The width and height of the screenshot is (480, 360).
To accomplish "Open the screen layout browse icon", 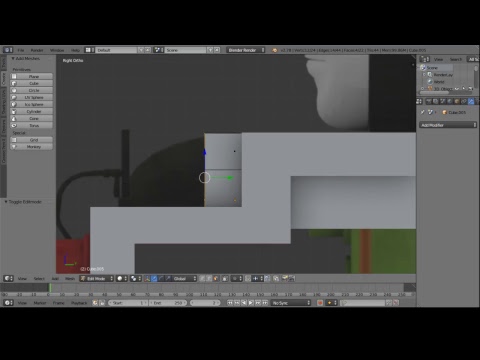I will (x=89, y=50).
